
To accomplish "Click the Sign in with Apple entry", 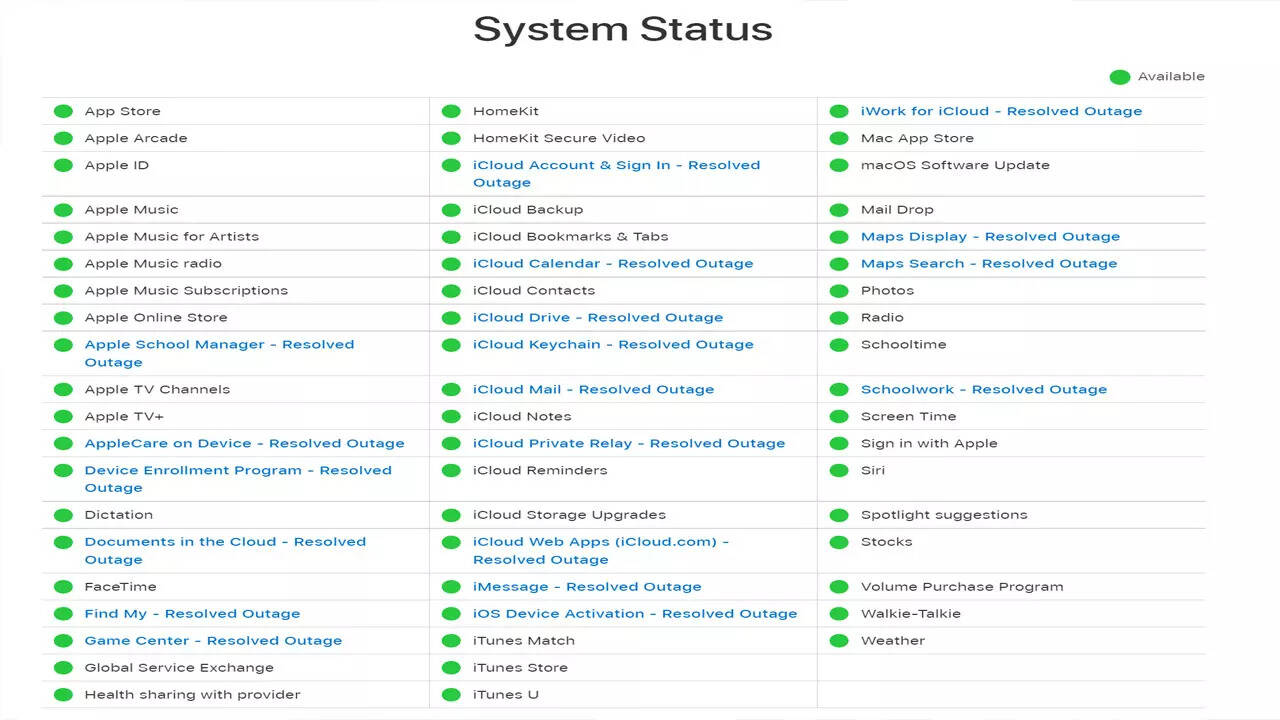I will (x=929, y=444).
